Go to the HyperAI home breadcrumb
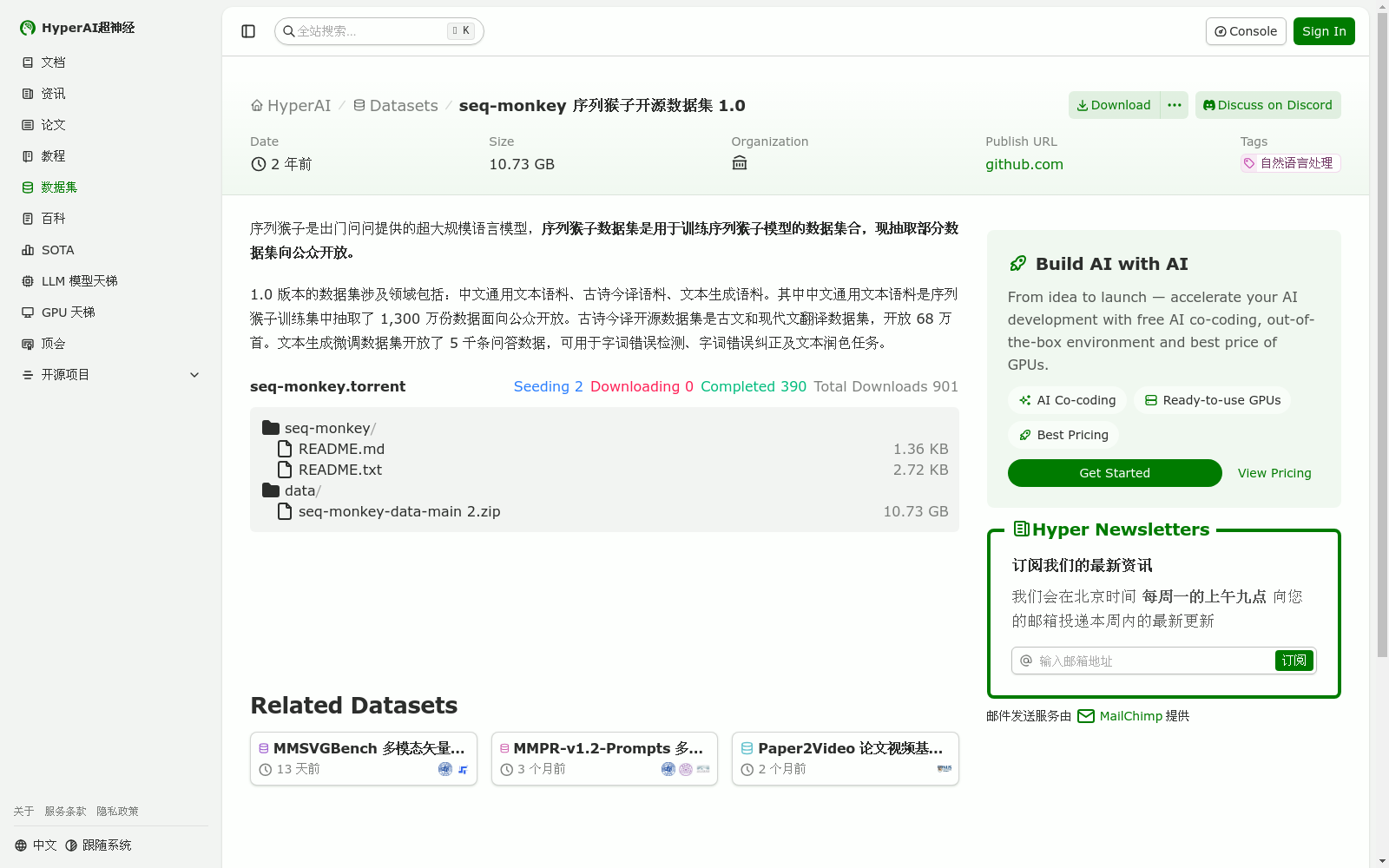The height and width of the screenshot is (868, 1389). point(291,106)
